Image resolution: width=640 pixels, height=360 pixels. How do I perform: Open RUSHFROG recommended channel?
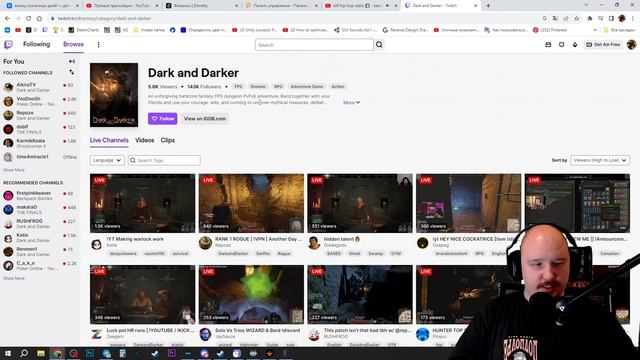(x=40, y=223)
